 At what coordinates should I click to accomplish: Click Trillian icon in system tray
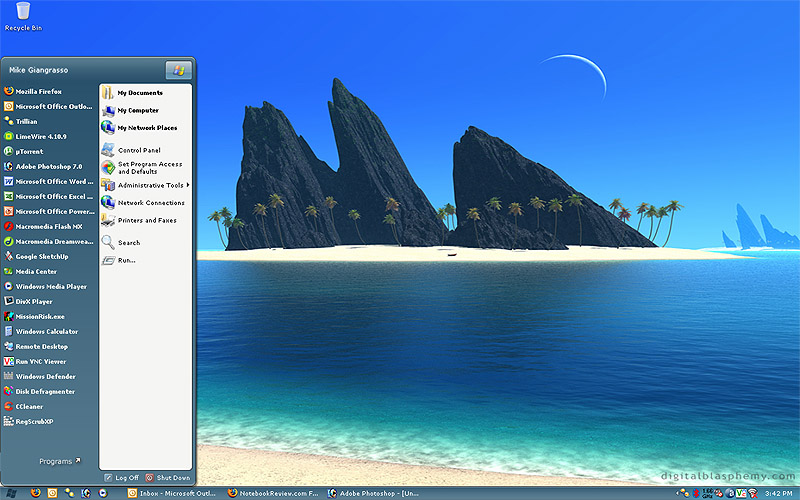pyautogui.click(x=685, y=493)
